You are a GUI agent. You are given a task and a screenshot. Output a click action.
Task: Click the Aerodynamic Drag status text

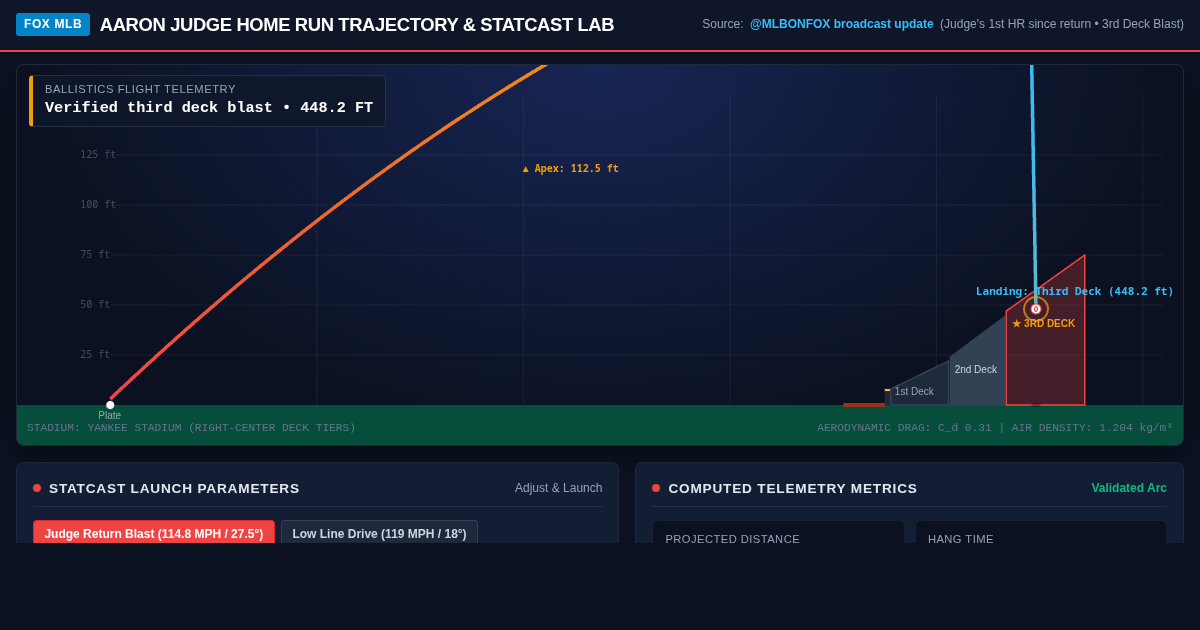point(995,428)
